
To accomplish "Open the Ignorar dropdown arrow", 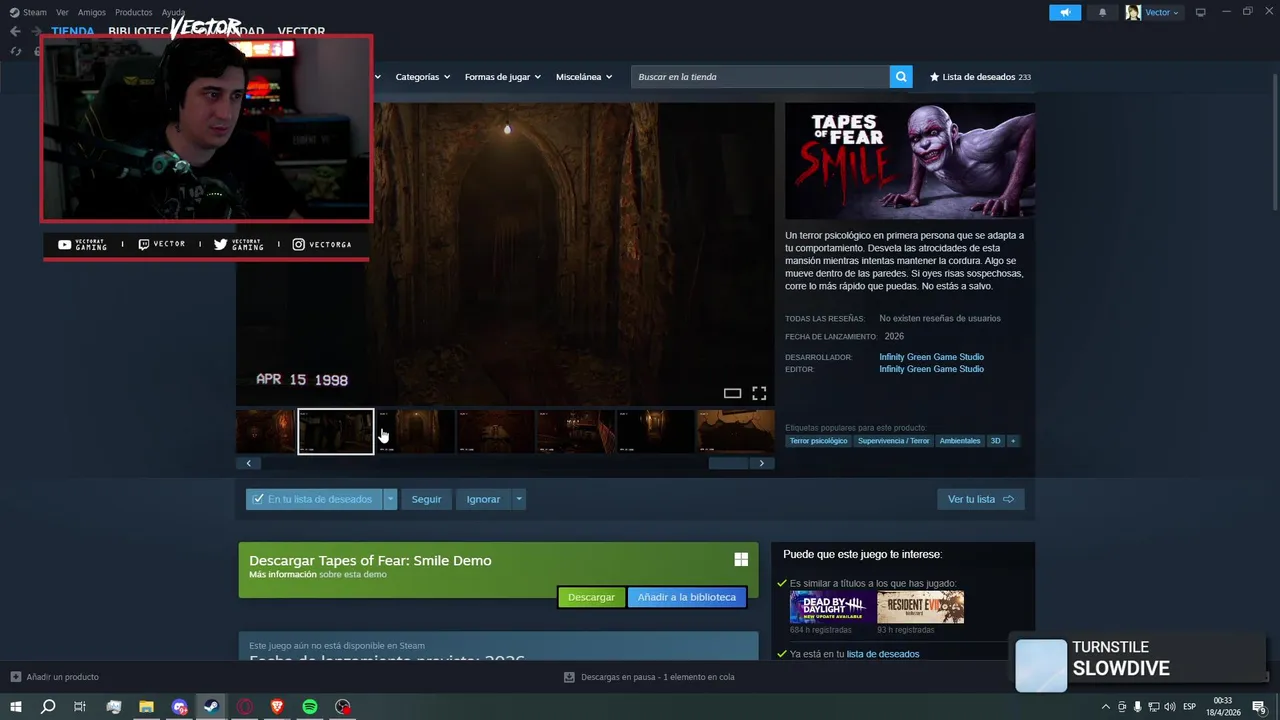I will tap(518, 499).
